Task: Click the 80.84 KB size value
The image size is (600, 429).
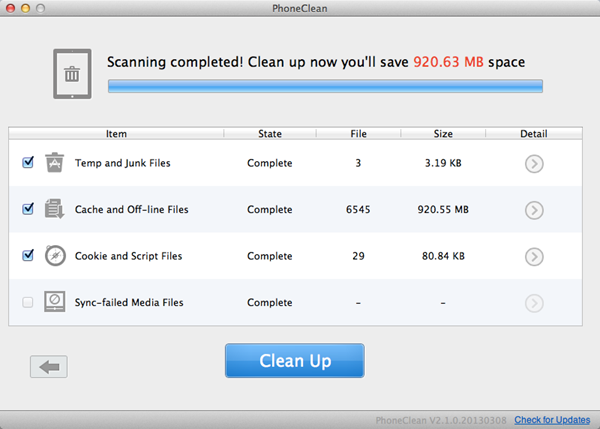Action: point(443,256)
